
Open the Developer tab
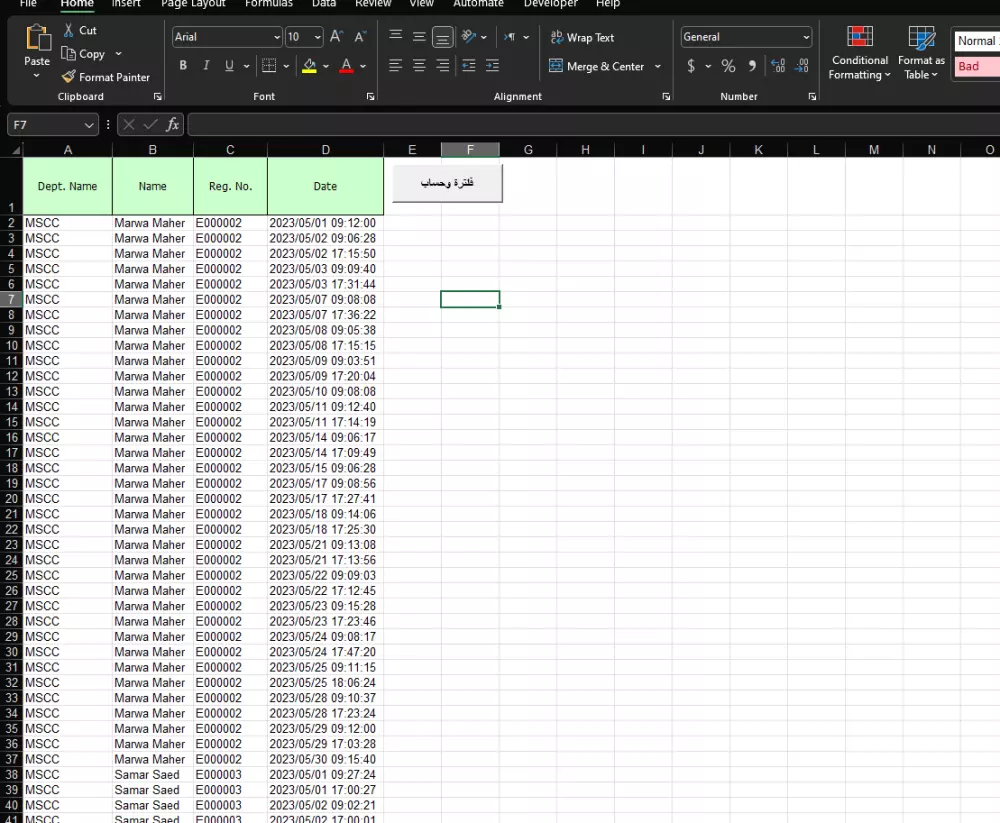coord(550,5)
